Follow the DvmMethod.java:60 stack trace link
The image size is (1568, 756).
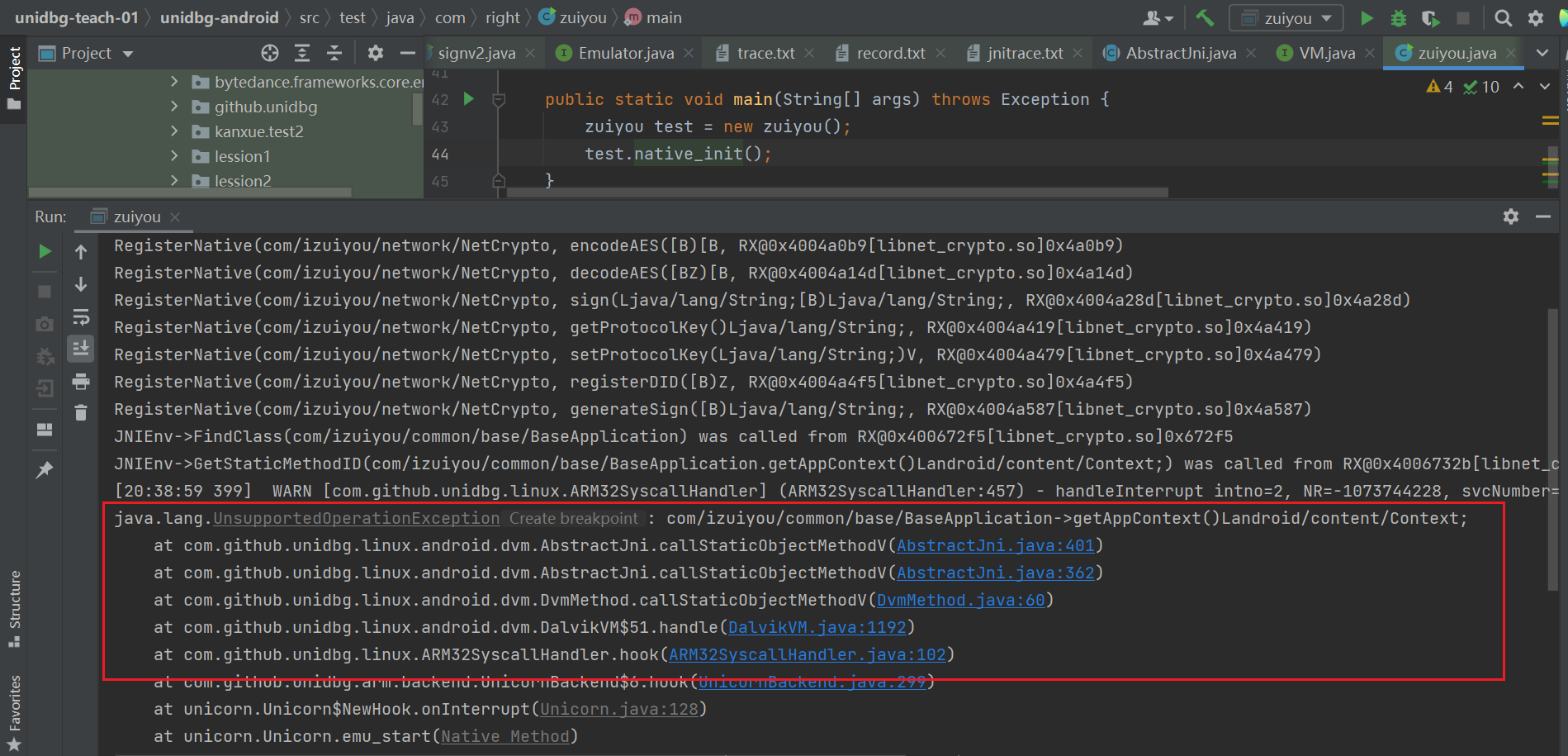coord(960,600)
